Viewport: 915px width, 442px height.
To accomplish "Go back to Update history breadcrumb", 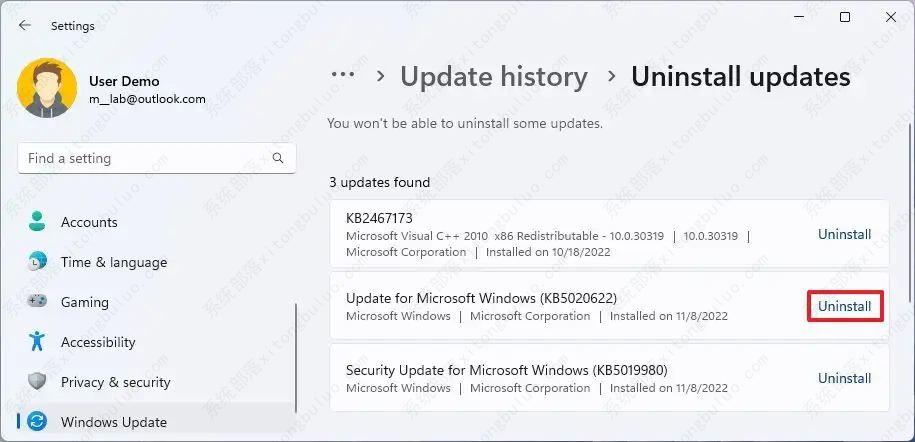I will (x=494, y=76).
